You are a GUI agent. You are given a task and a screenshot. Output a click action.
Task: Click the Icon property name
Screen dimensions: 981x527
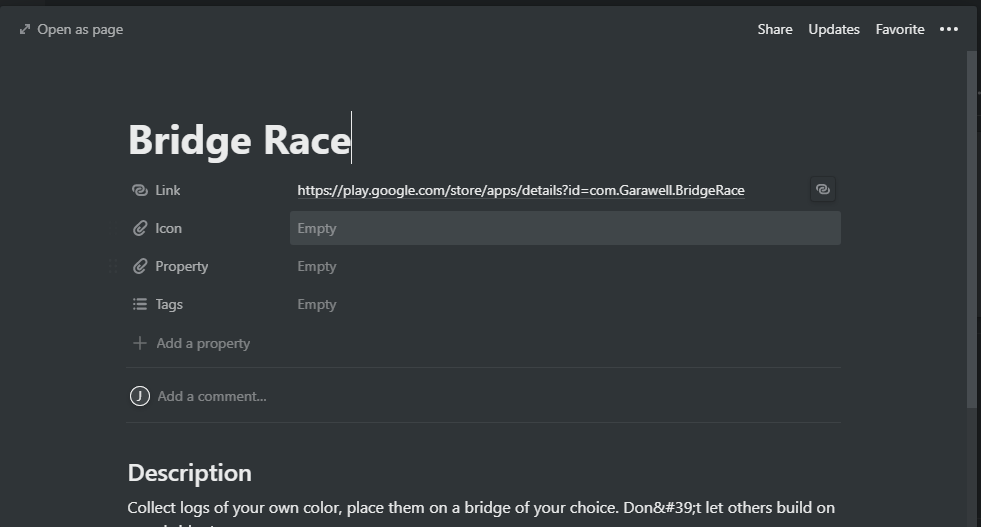(168, 228)
